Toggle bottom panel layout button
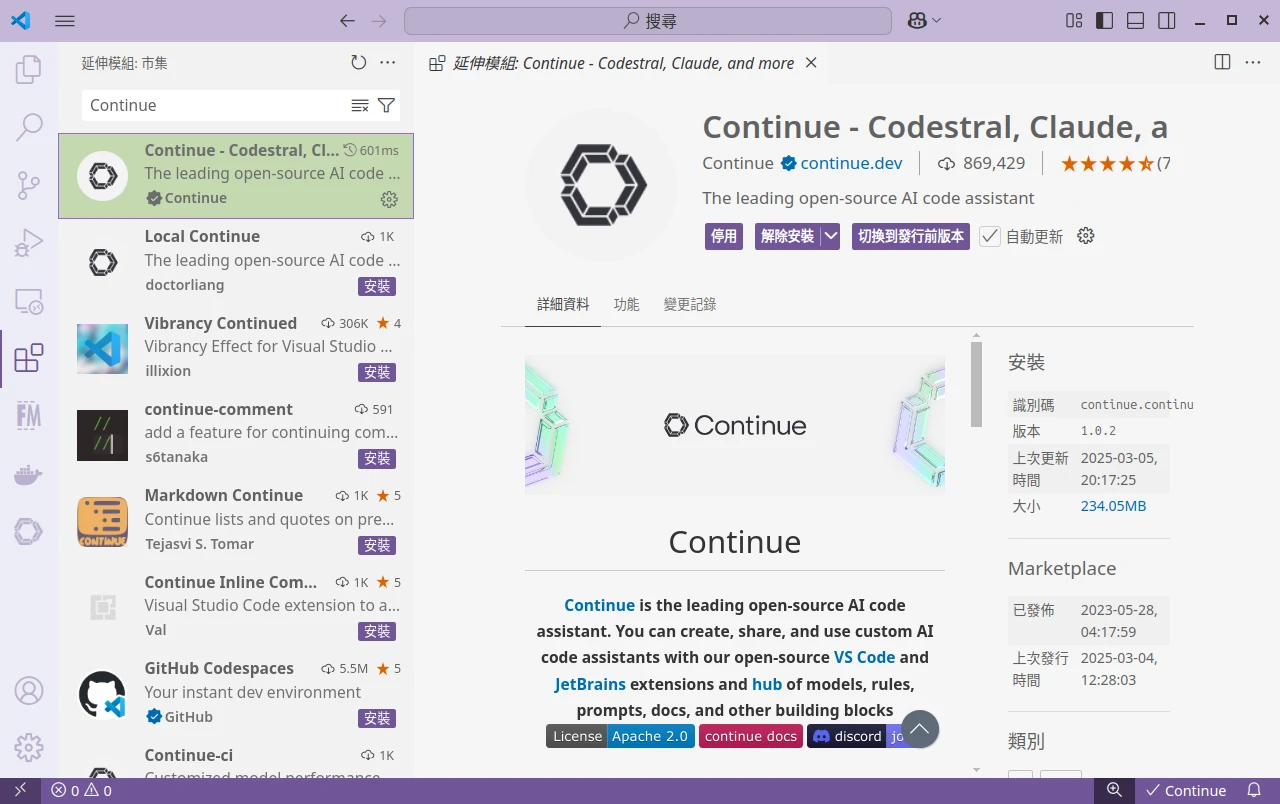 click(1136, 20)
